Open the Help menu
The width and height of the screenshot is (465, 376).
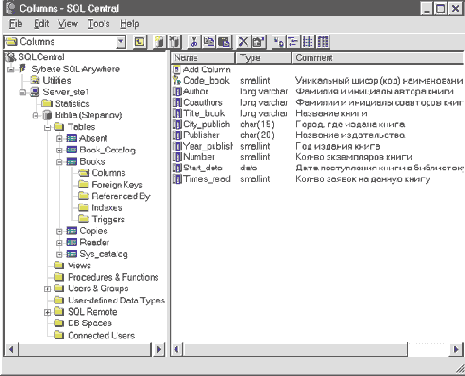130,24
